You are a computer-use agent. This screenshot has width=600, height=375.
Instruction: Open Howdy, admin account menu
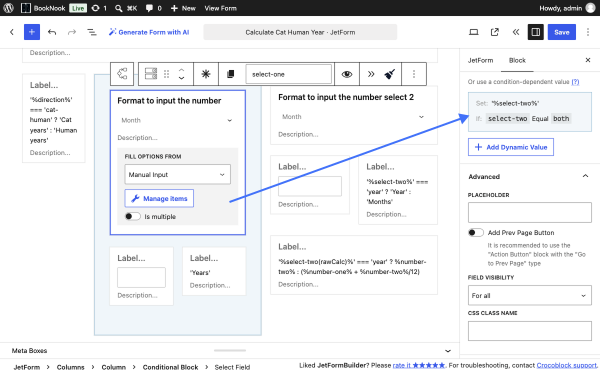567,8
